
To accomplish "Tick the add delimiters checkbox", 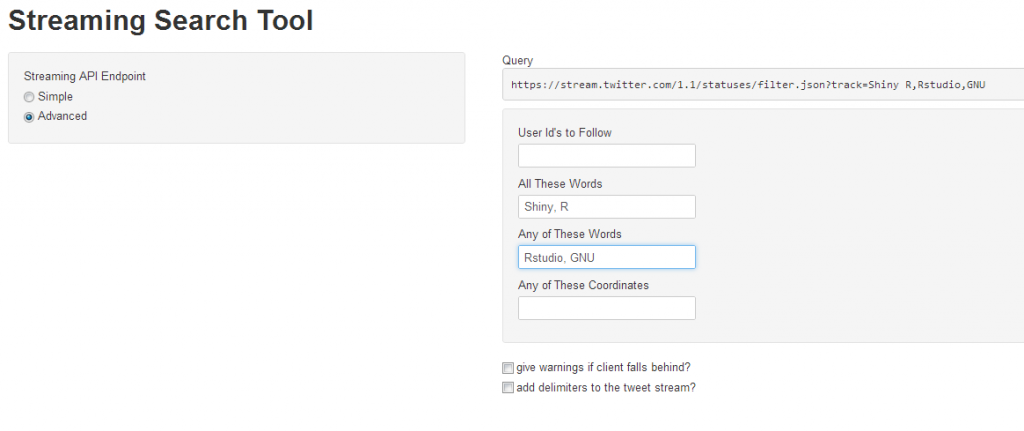I will [508, 388].
